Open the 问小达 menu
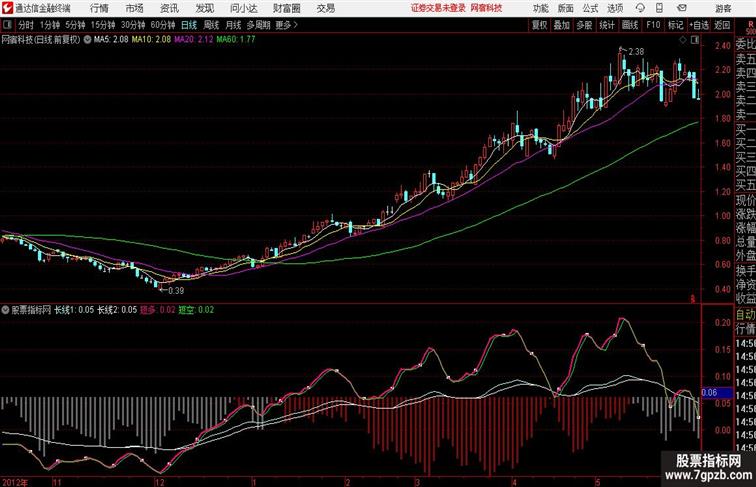 [243, 8]
